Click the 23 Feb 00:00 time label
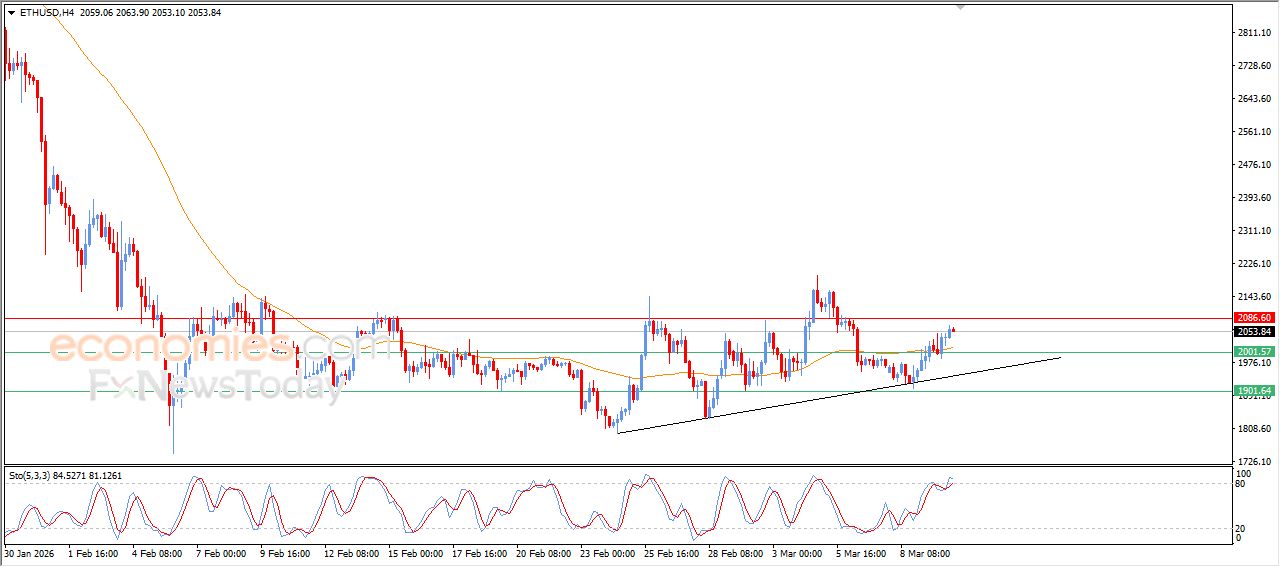This screenshot has width=1280, height=567. [x=607, y=552]
